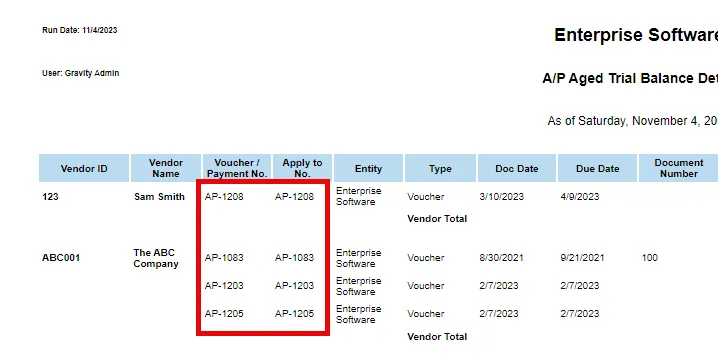Click doc date in AP-1205 row
The image size is (718, 360).
pyautogui.click(x=499, y=313)
